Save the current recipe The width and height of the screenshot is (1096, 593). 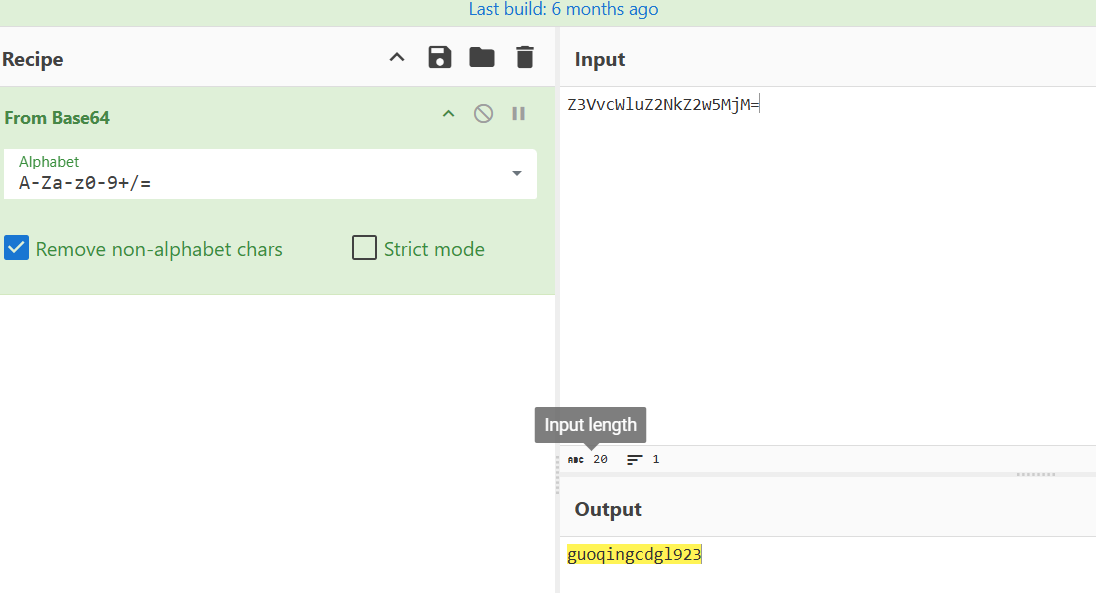(440, 57)
